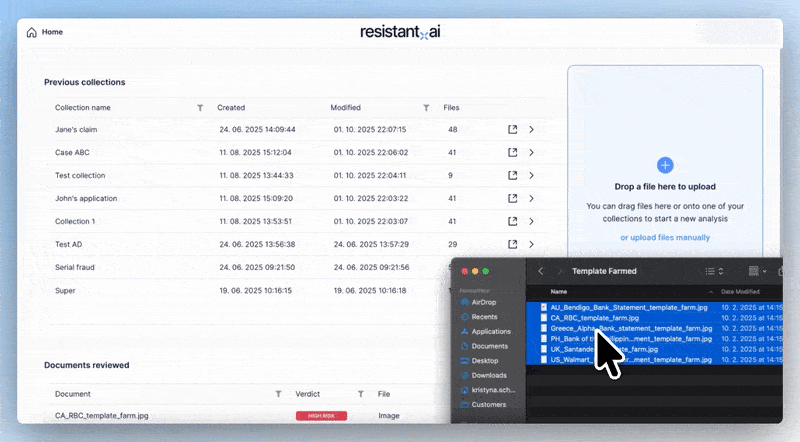Click the blue plus upload icon

click(x=665, y=165)
